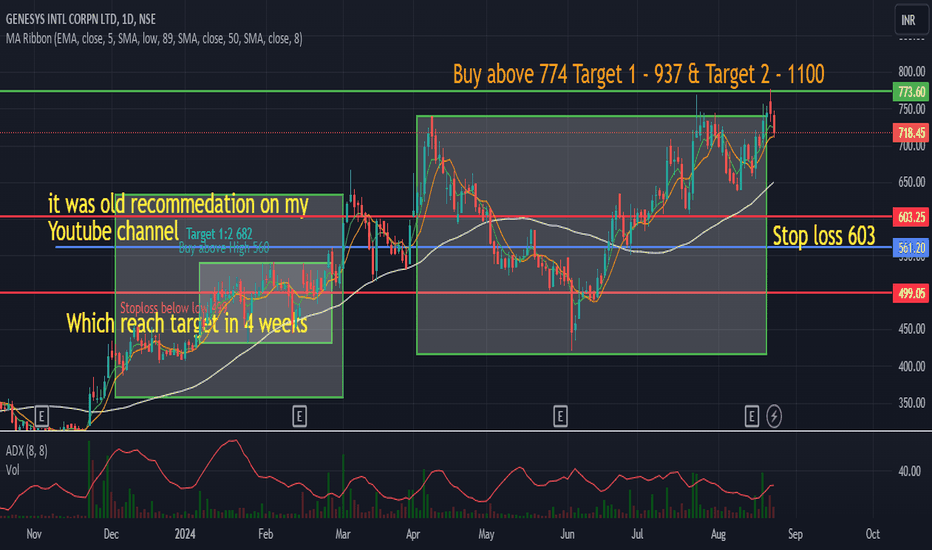932x550 pixels.
Task: Click the GENESYS INTL CORPN LTD chart title
Action: pos(81,19)
